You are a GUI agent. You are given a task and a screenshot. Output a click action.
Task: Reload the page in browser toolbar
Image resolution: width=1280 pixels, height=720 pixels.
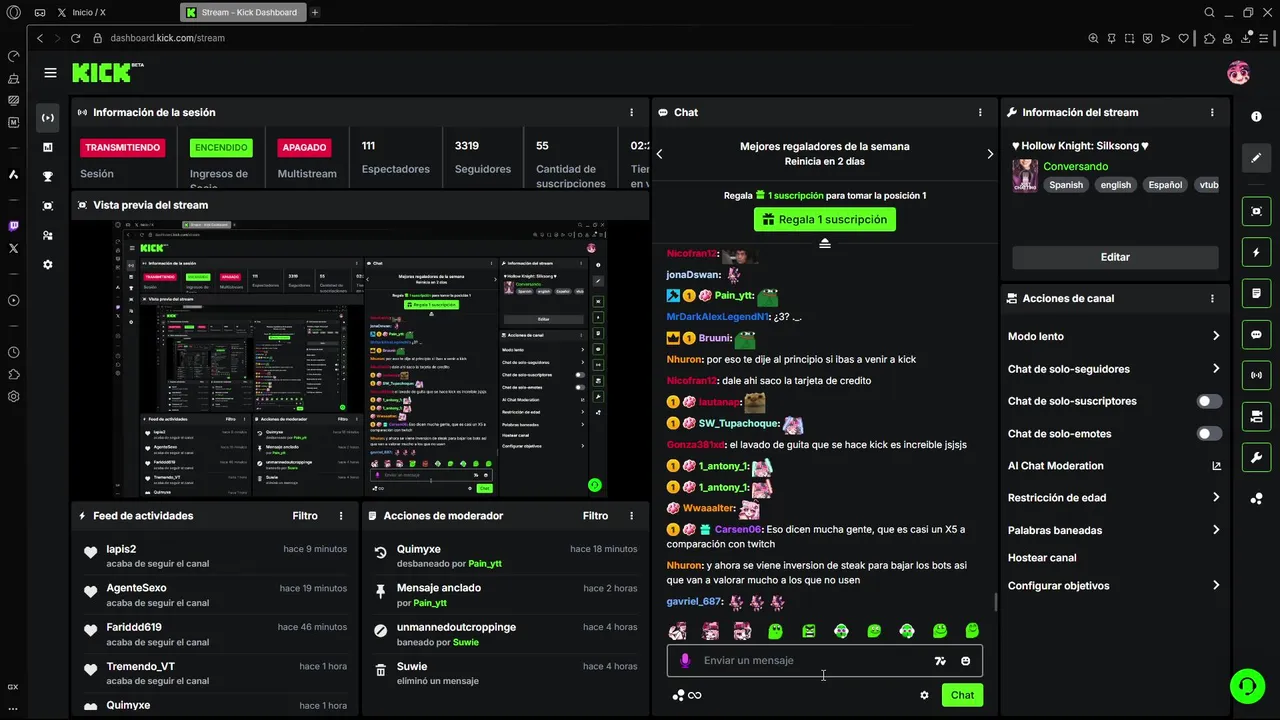[75, 38]
